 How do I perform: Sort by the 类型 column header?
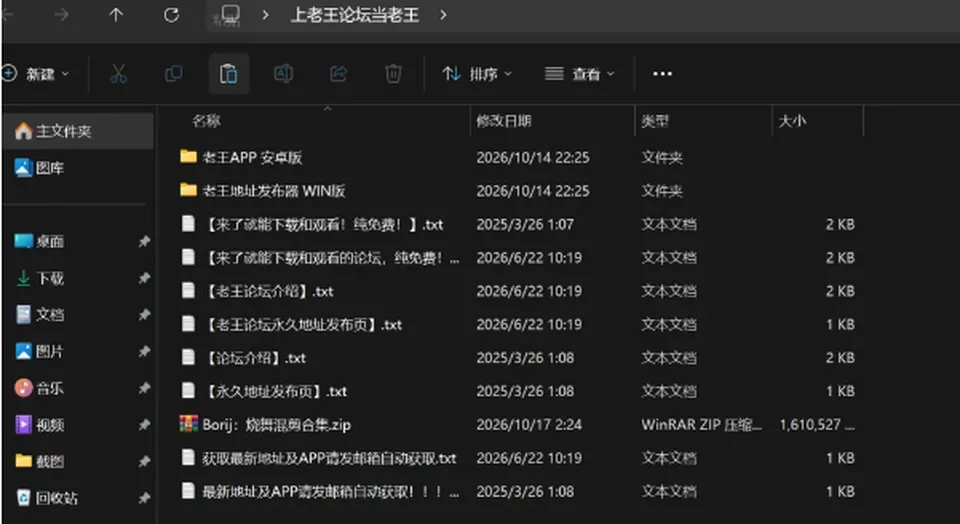tap(655, 121)
